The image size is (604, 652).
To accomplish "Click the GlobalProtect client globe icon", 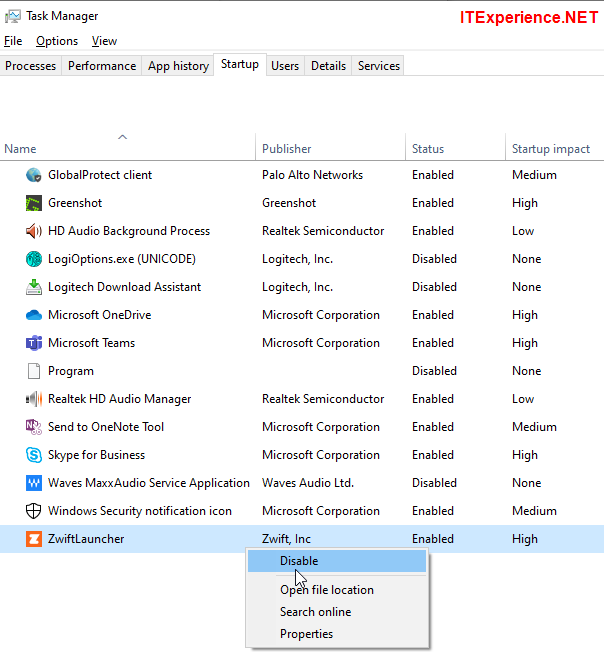I will click(x=34, y=175).
